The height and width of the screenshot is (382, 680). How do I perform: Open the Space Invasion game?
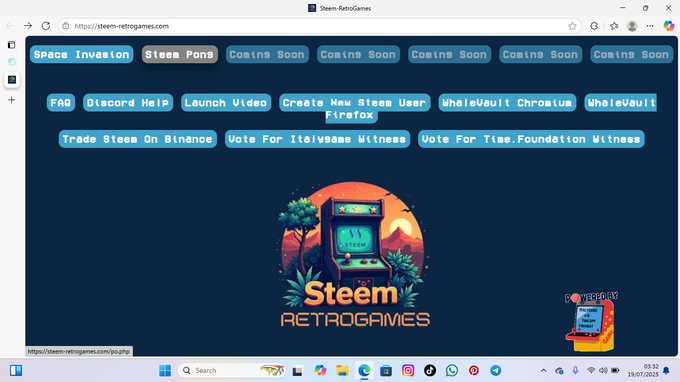click(x=82, y=54)
